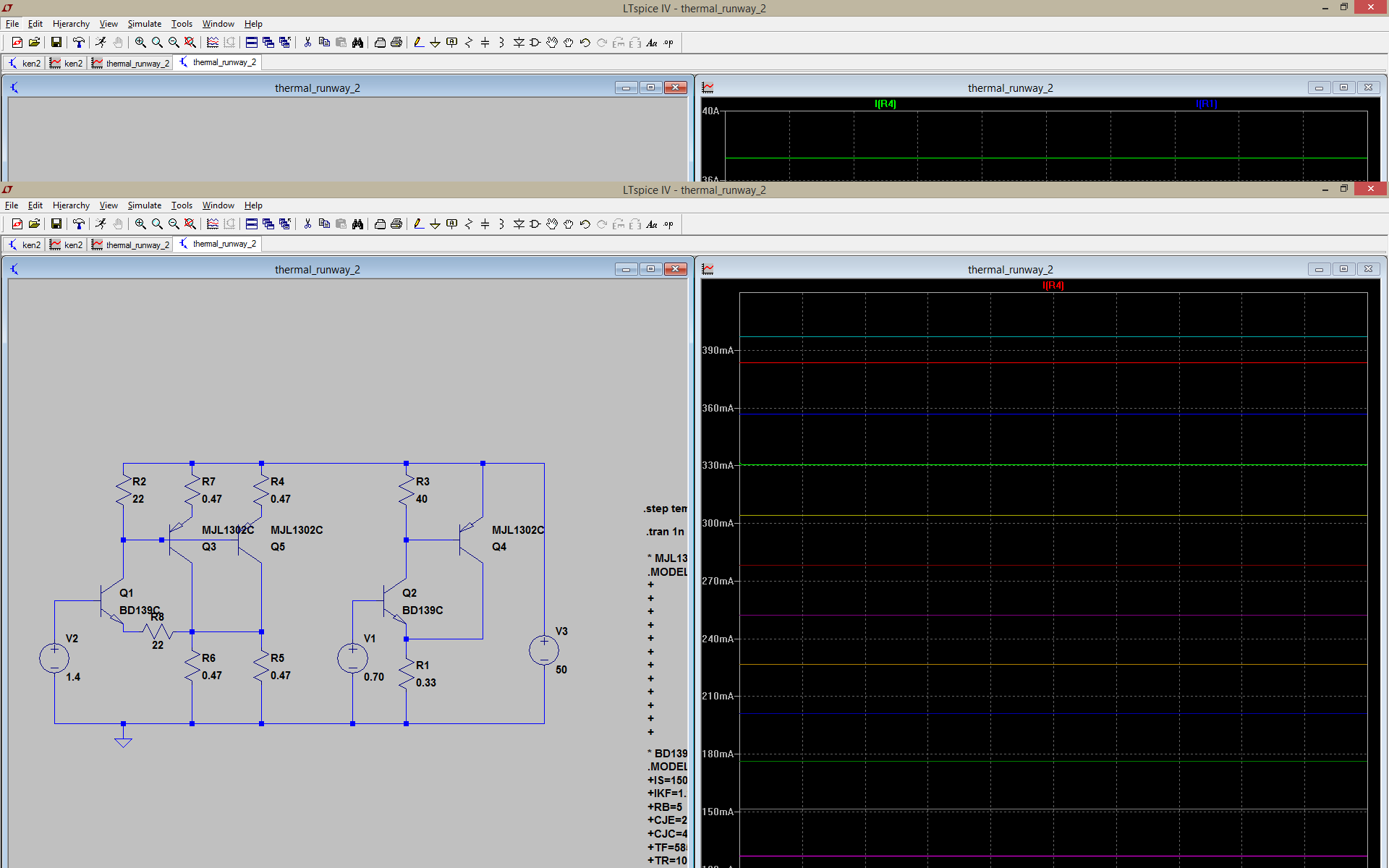Click New Schematic icon in front window toolbar

pyautogui.click(x=17, y=224)
